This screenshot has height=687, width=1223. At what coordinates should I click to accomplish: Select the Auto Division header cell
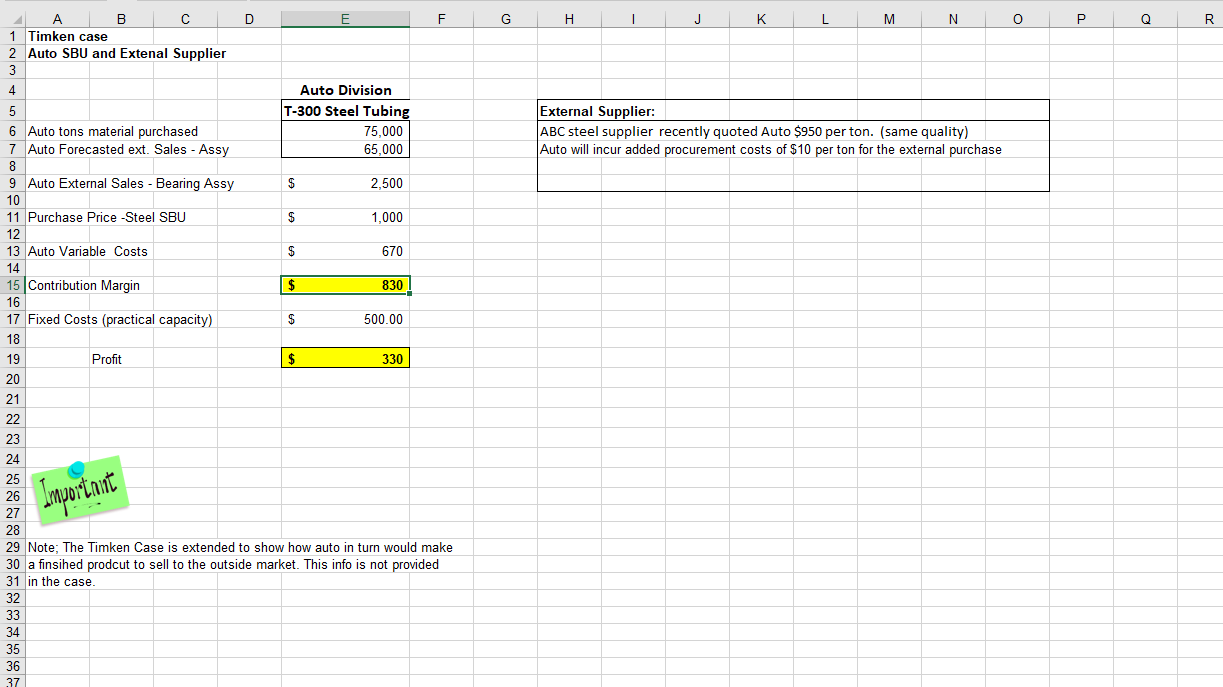click(345, 90)
